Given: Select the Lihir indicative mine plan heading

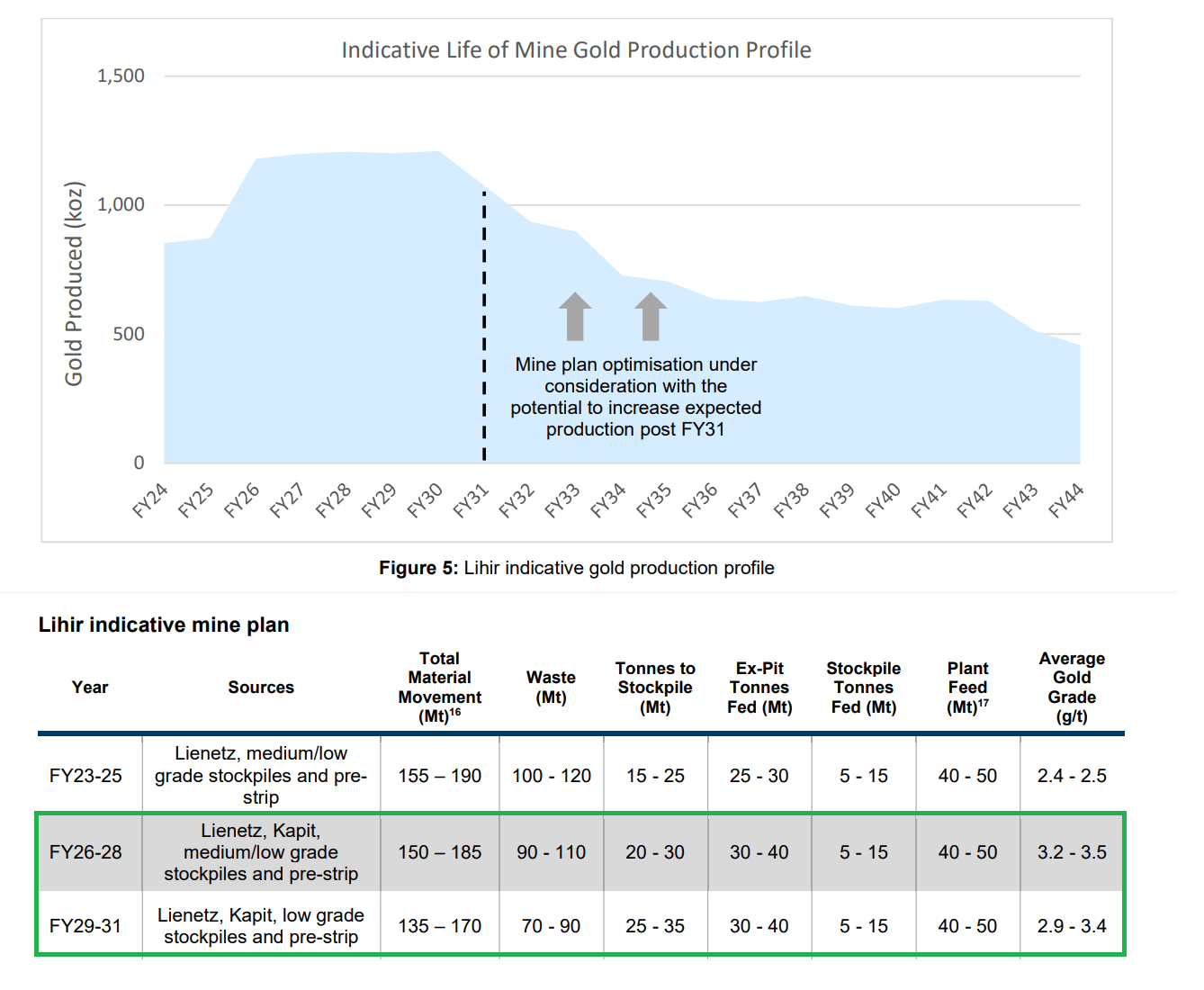Looking at the screenshot, I should [164, 624].
